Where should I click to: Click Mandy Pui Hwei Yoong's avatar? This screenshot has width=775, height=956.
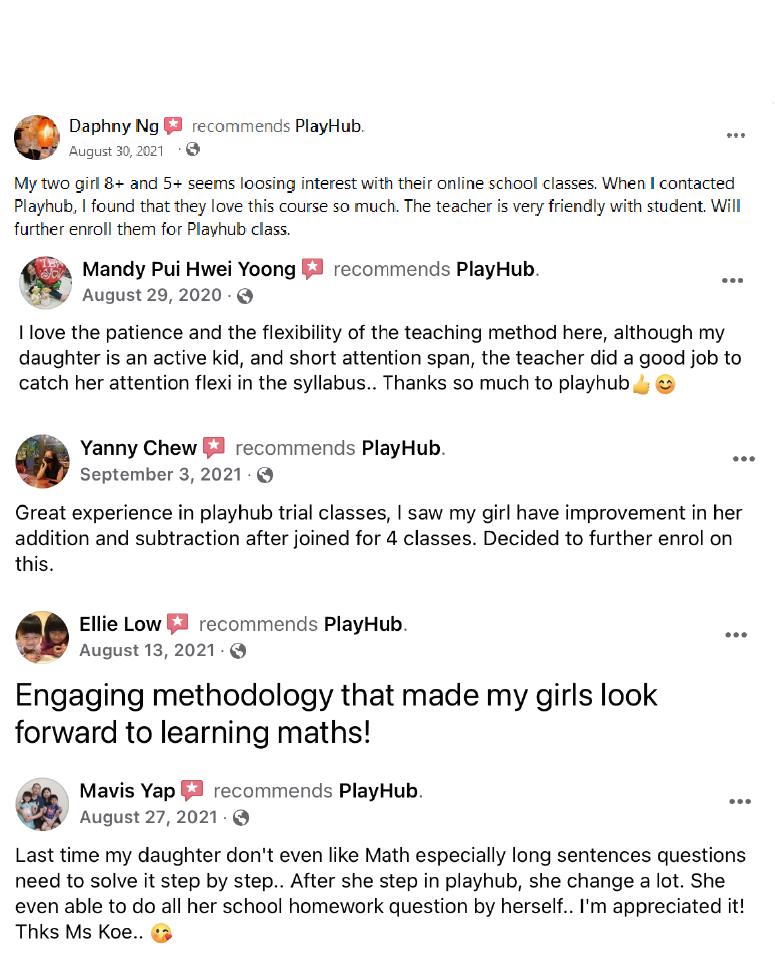click(45, 282)
